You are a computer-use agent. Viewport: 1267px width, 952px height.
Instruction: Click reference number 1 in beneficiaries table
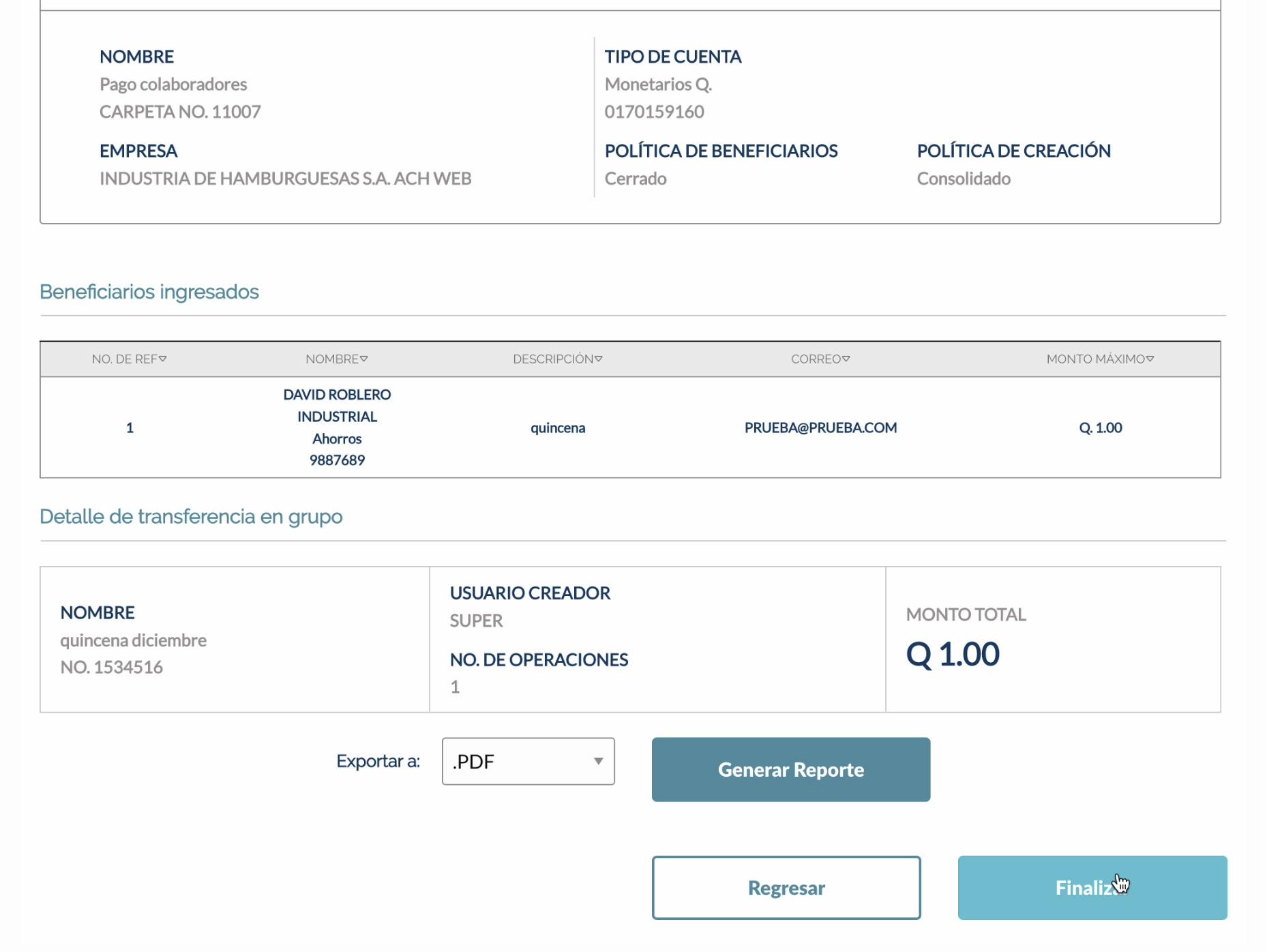click(130, 428)
